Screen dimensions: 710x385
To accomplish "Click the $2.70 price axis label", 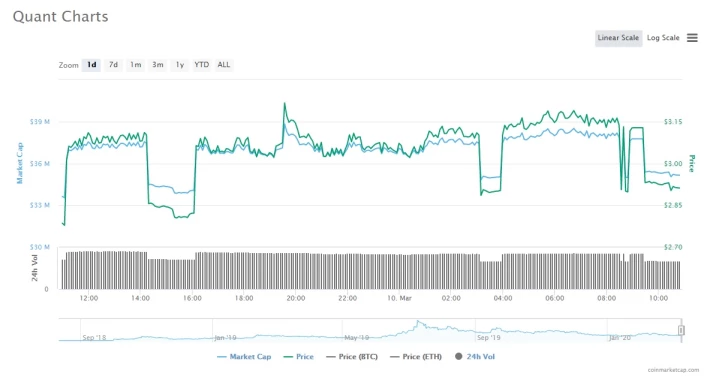I will pos(673,247).
